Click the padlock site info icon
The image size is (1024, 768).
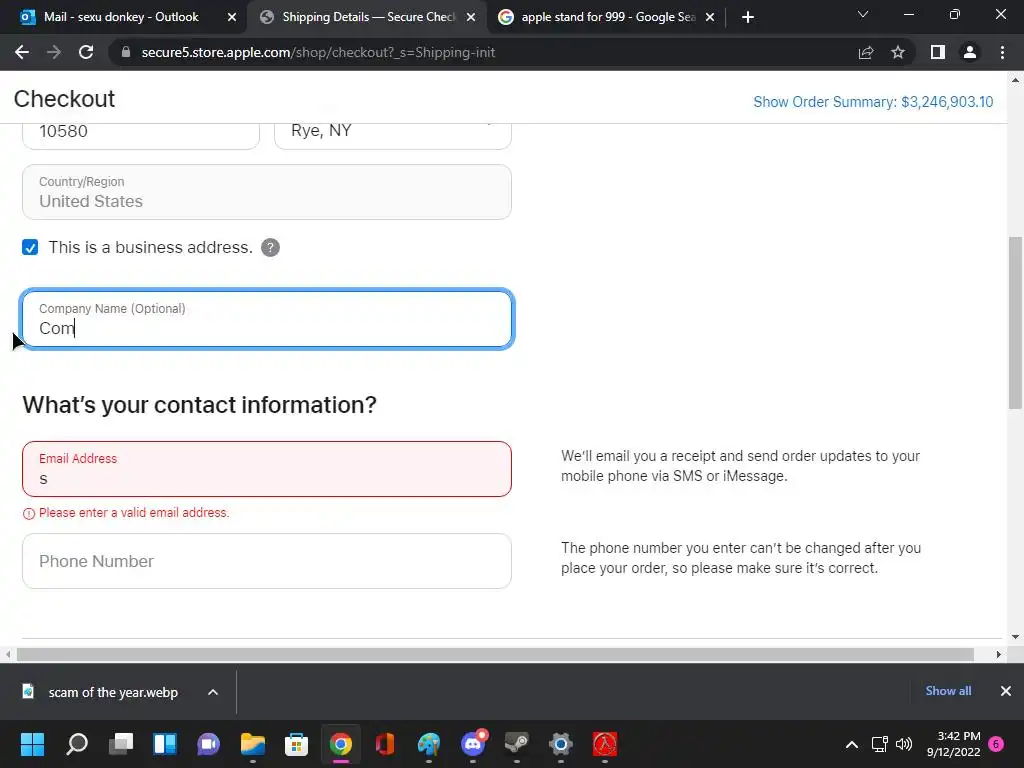[126, 52]
